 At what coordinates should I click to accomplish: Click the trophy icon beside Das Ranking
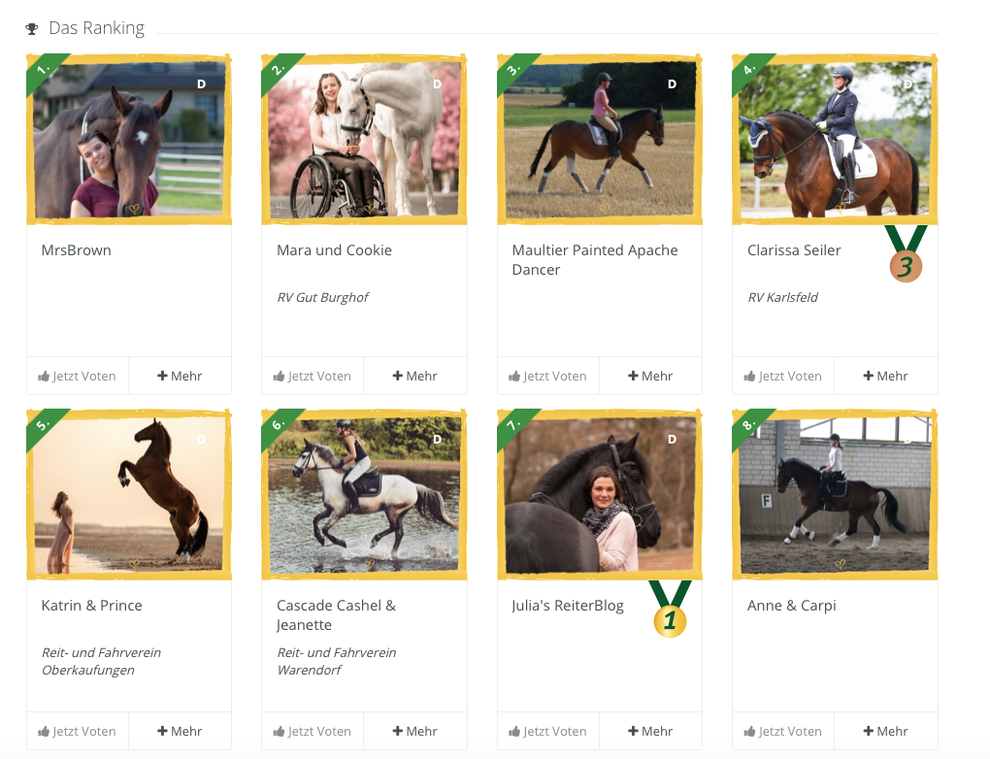click(32, 28)
